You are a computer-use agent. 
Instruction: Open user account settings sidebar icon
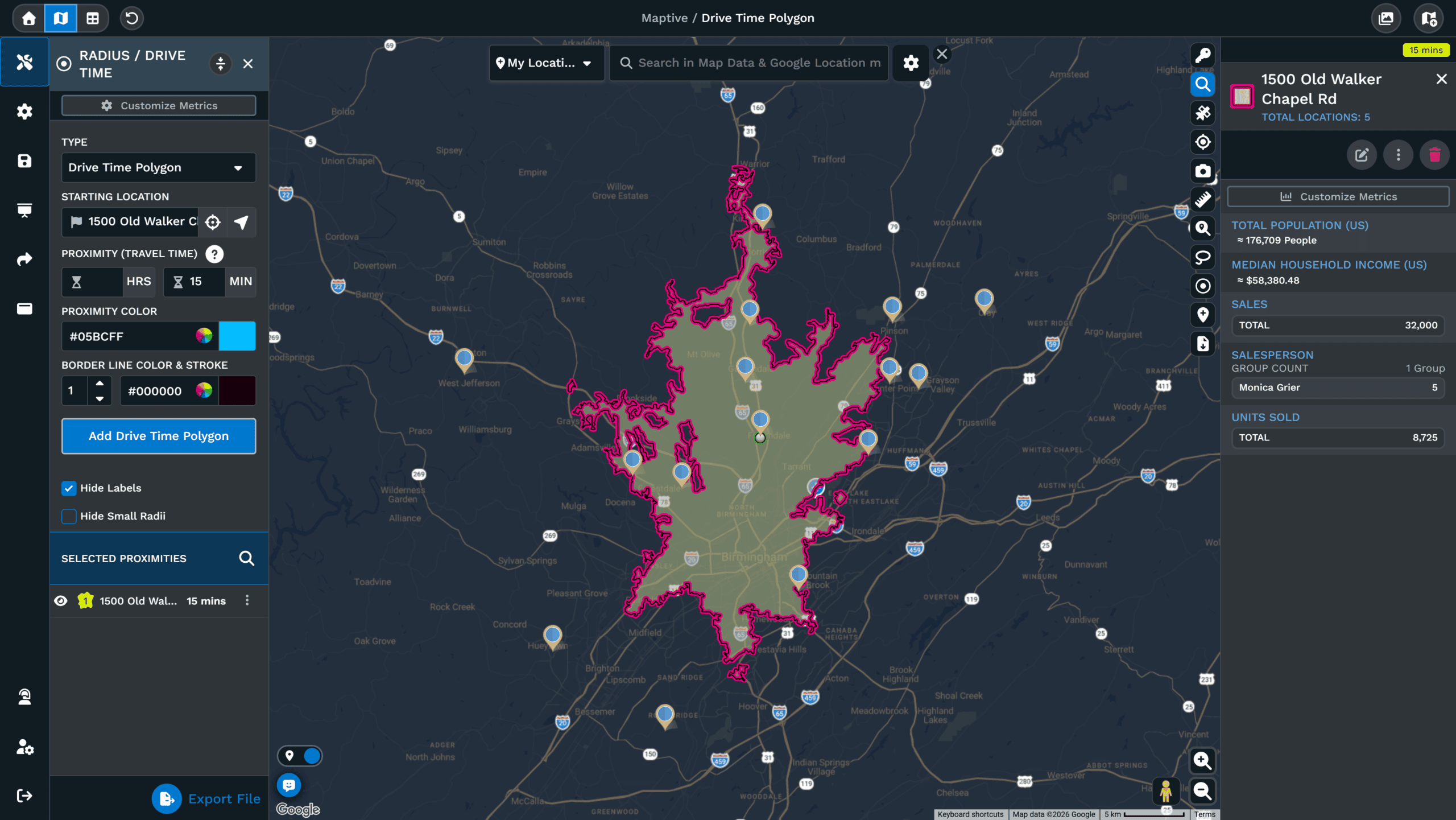click(x=24, y=747)
